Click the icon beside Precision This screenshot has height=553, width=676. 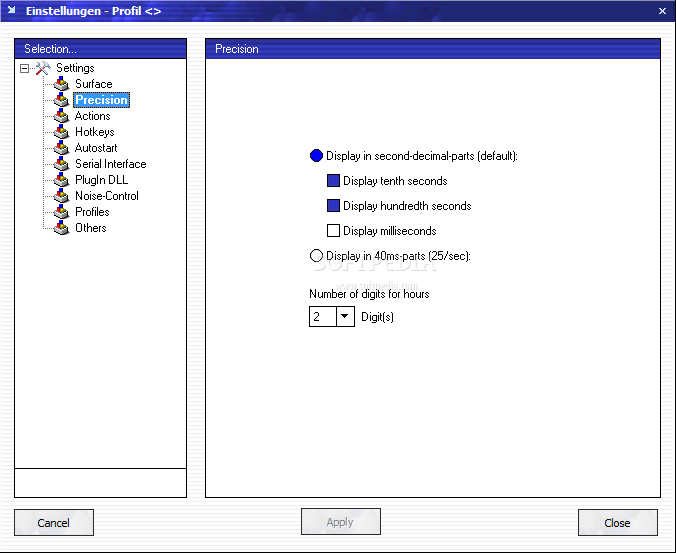(x=62, y=100)
